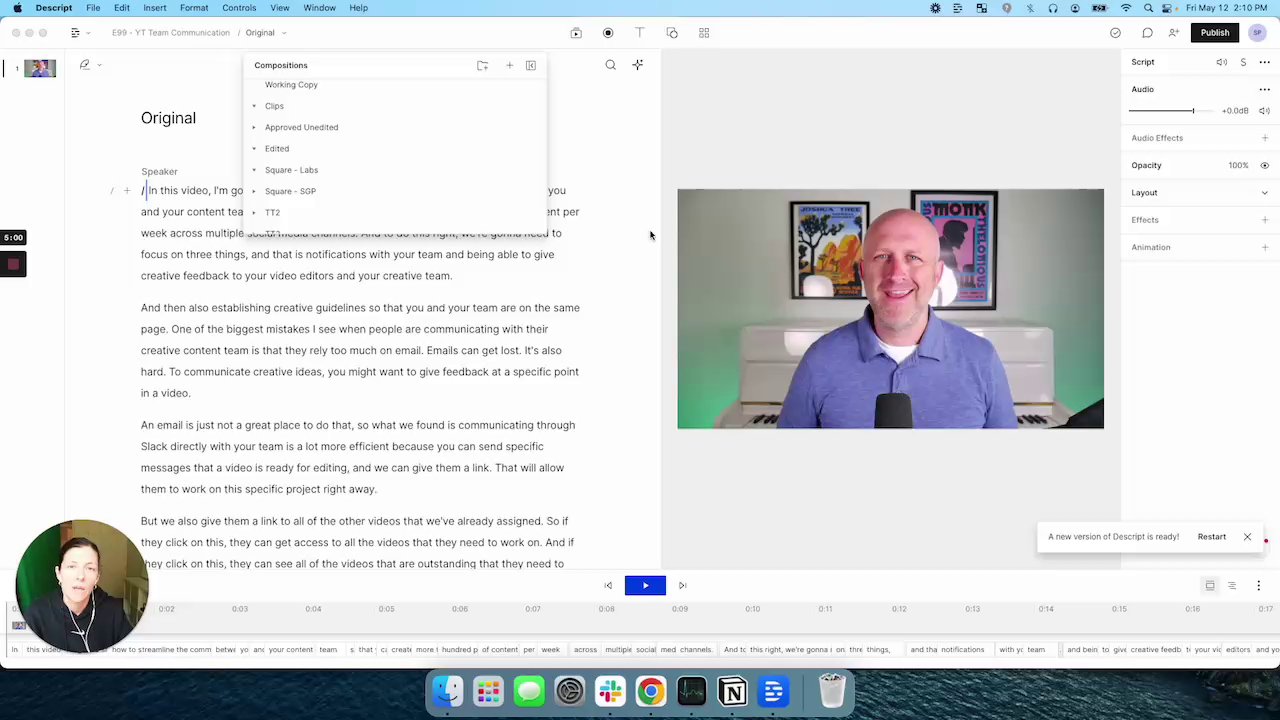Toggle the script-lines timeline view icon
1280x720 pixels.
[1232, 586]
